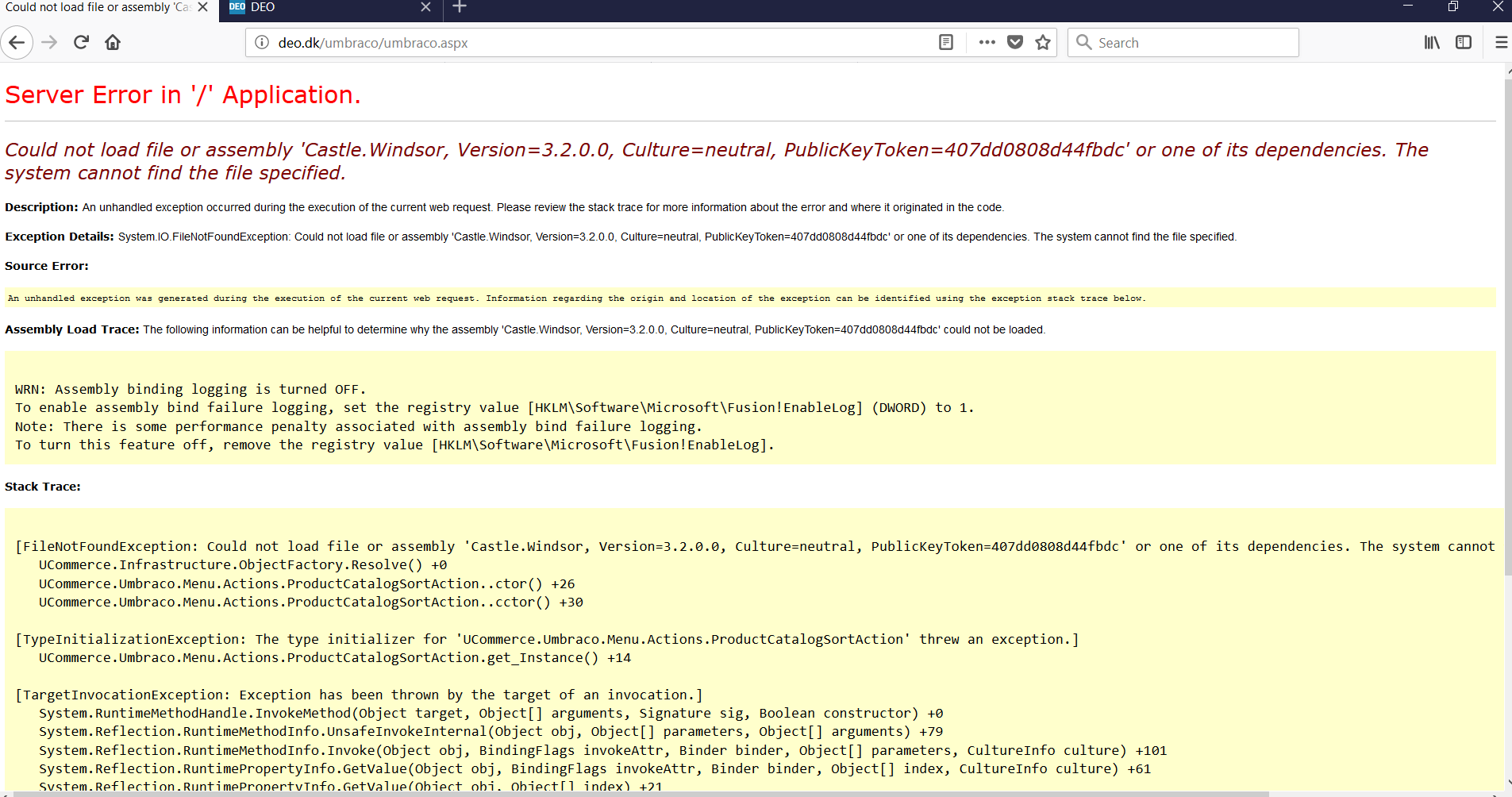Go forward with the forward arrow
Image resolution: width=1512 pixels, height=797 pixels.
click(x=49, y=43)
